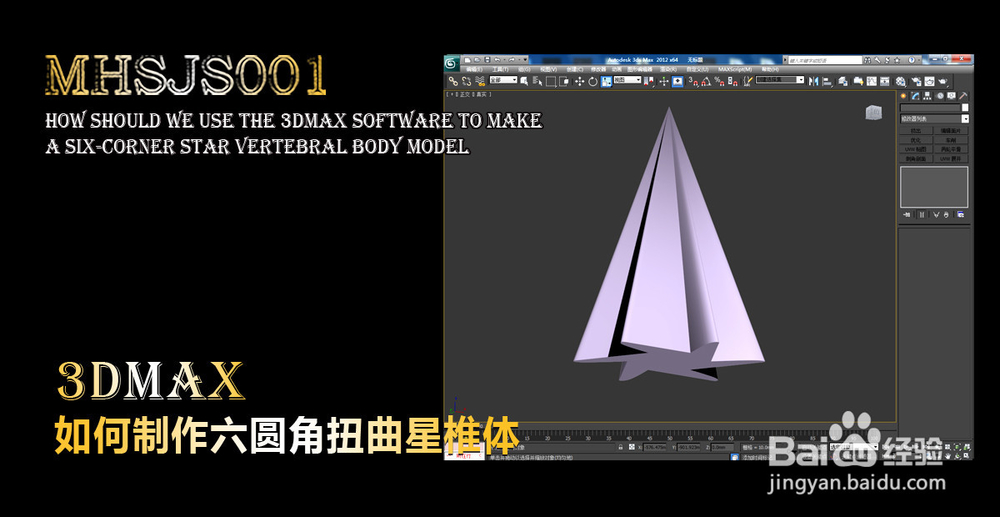The image size is (1000, 517).
Task: Click the 车削 (Lathe) modifier button
Action: pyautogui.click(x=952, y=140)
